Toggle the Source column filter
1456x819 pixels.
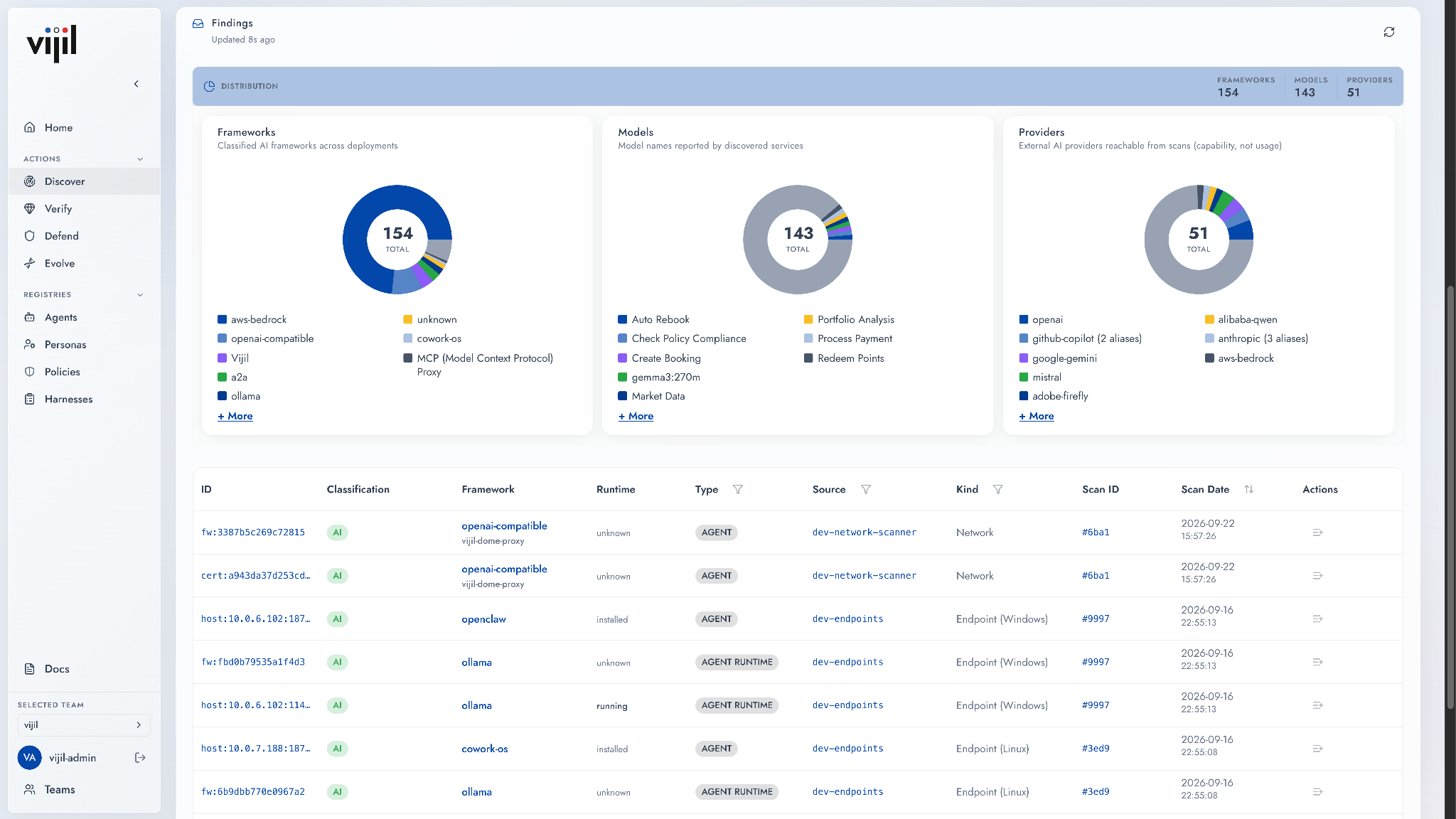[x=866, y=489]
